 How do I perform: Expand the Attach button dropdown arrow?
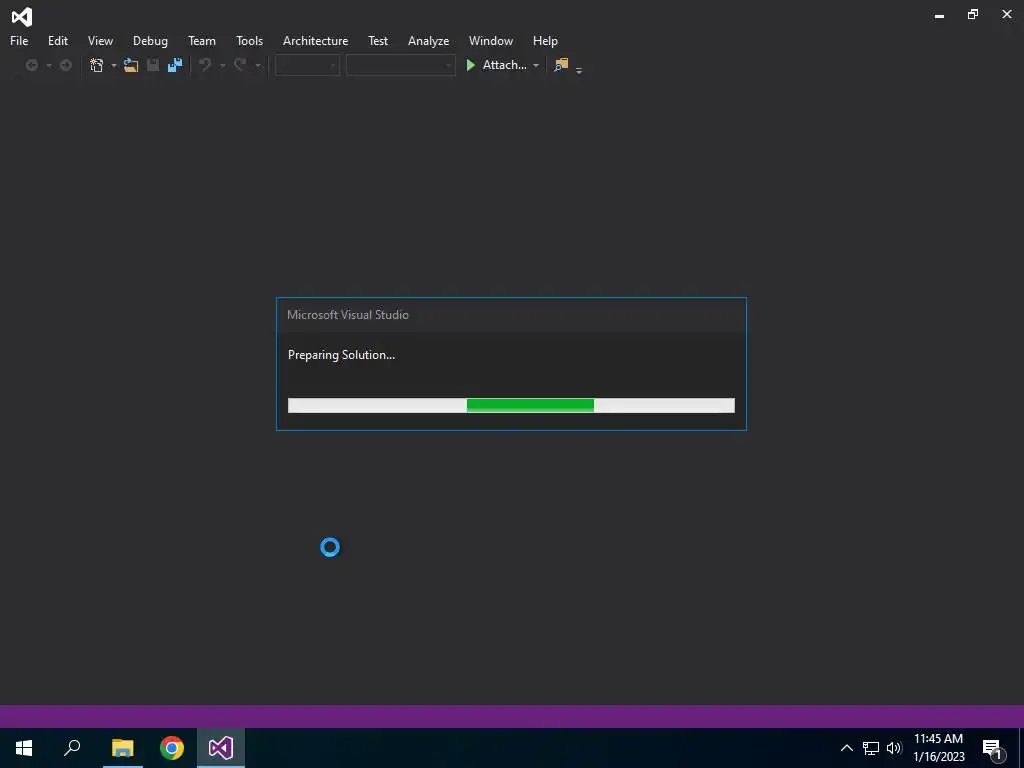(536, 65)
